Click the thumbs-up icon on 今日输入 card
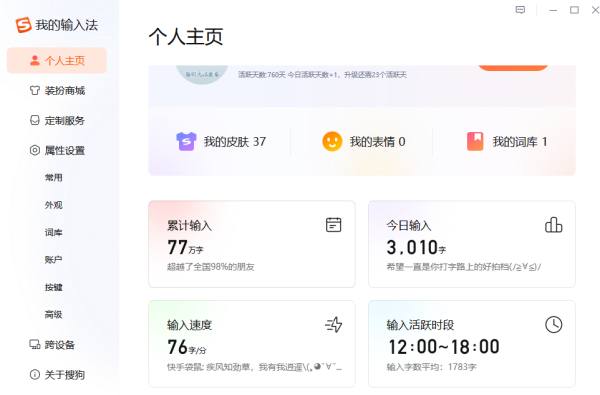The image size is (600, 395). 553,225
